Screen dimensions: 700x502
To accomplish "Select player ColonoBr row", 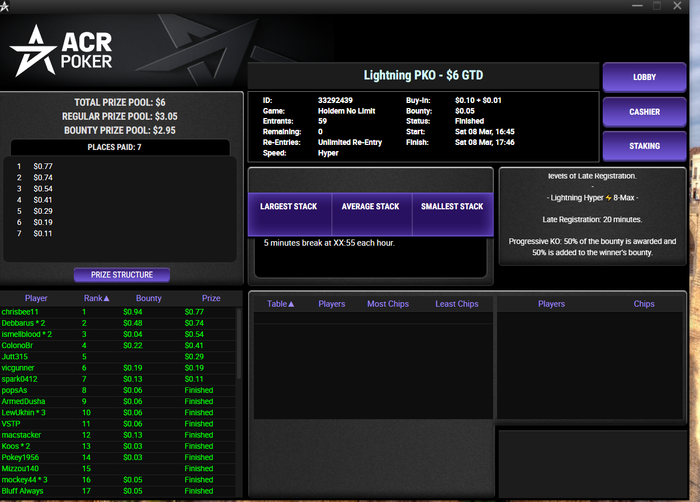I will coord(118,345).
